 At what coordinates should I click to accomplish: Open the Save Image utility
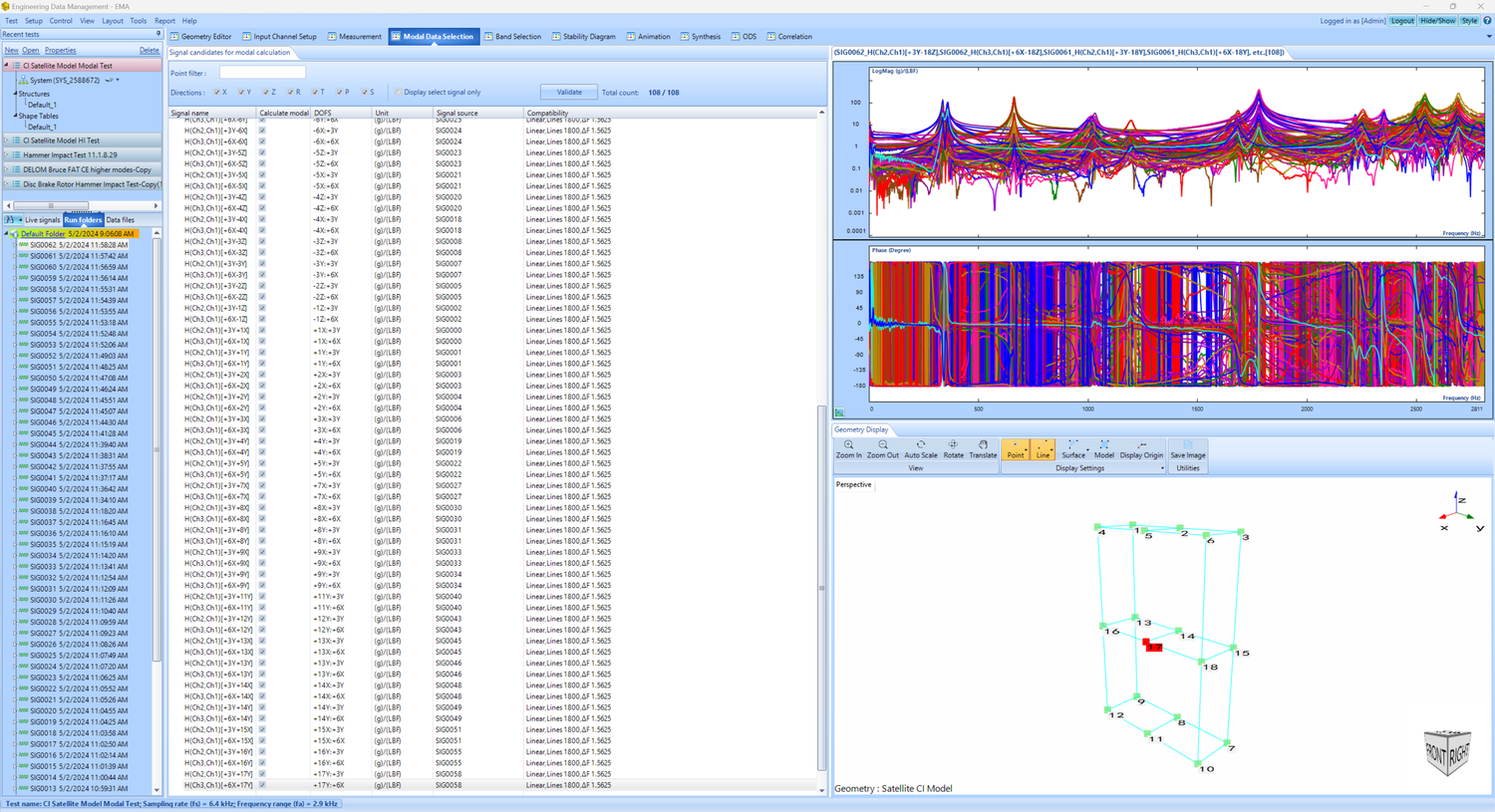(x=1186, y=449)
